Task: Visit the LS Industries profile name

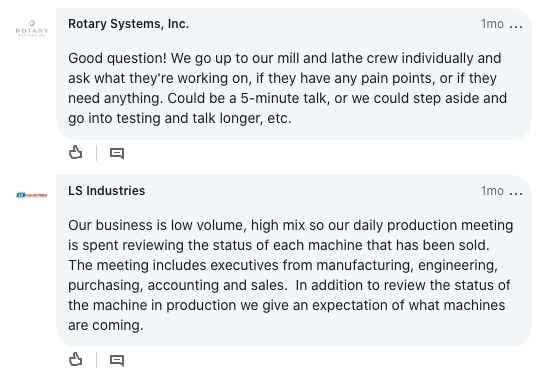Action: click(106, 191)
